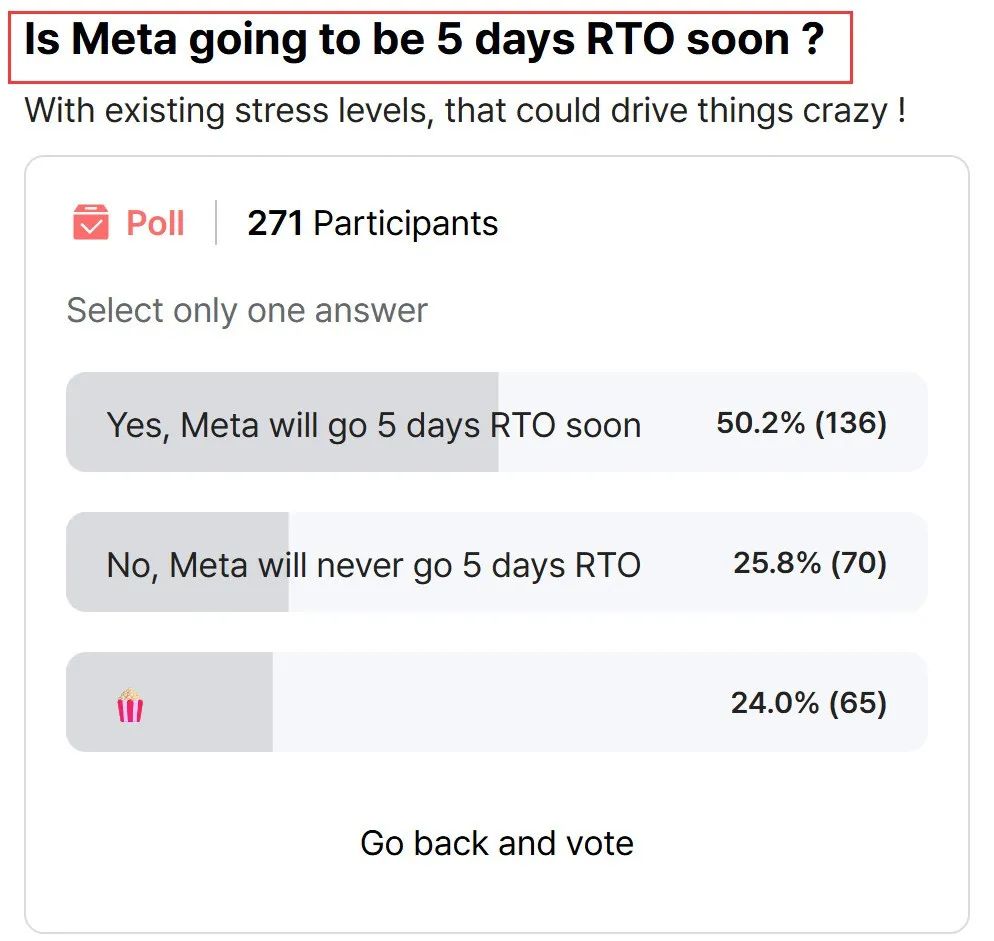The width and height of the screenshot is (994, 941).
Task: Open the post title "Is Meta going to be 5 days RTO soon ?"
Action: click(424, 39)
